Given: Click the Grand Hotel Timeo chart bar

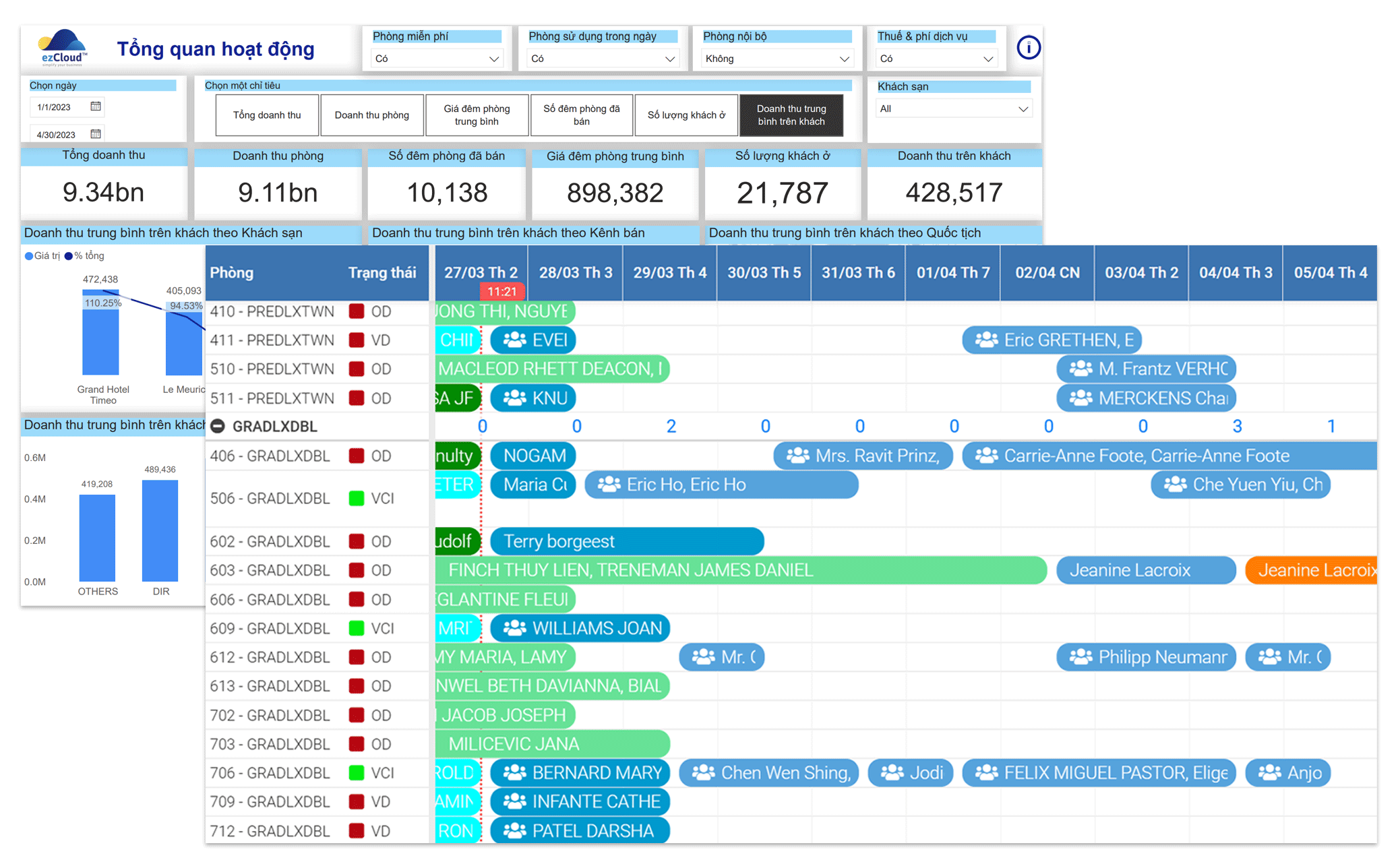Looking at the screenshot, I should pyautogui.click(x=100, y=332).
